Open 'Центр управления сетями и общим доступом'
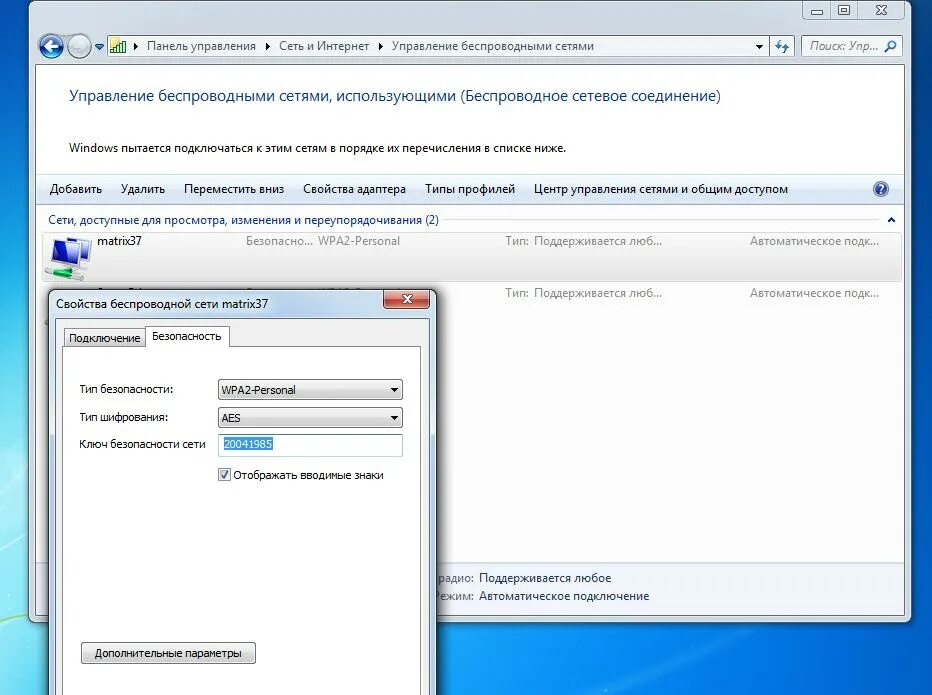 tap(660, 189)
